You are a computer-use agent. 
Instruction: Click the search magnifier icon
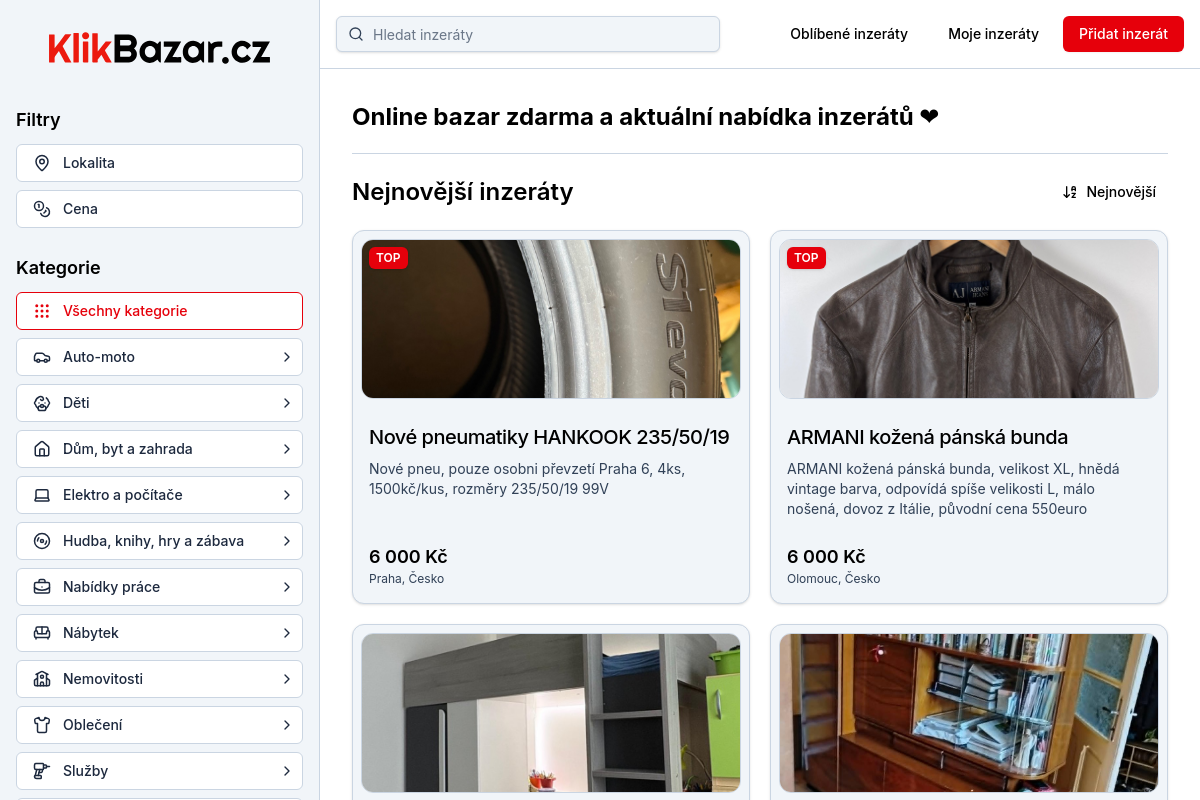(356, 34)
